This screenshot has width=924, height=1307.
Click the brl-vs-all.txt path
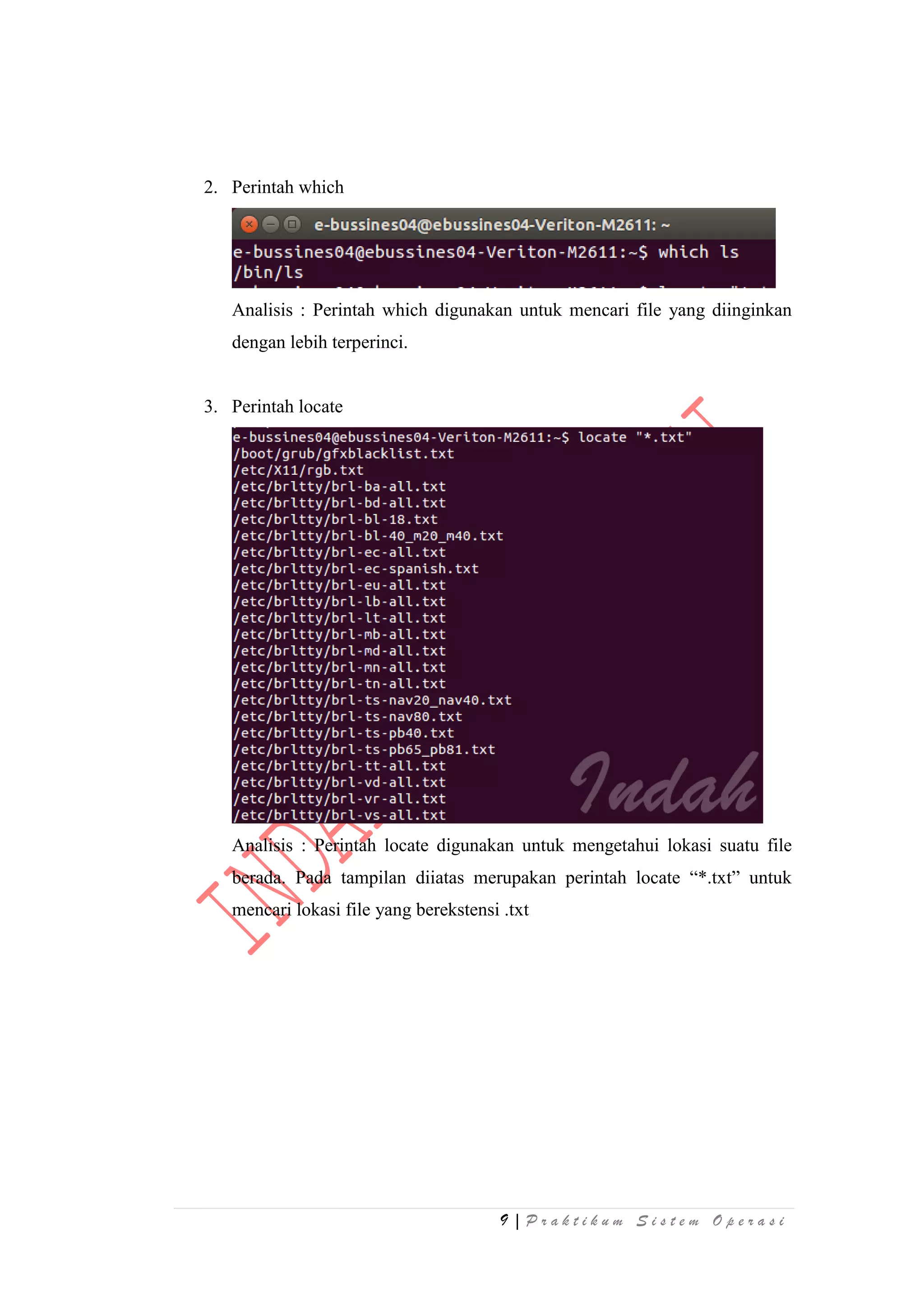tap(339, 815)
